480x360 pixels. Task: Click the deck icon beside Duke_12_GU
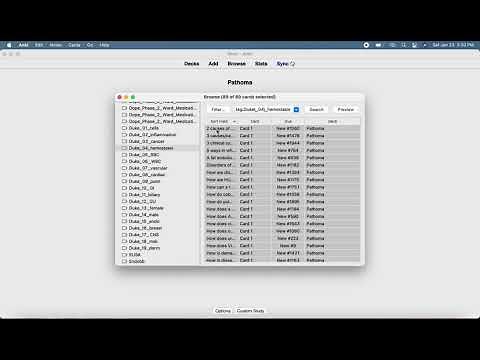124,201
